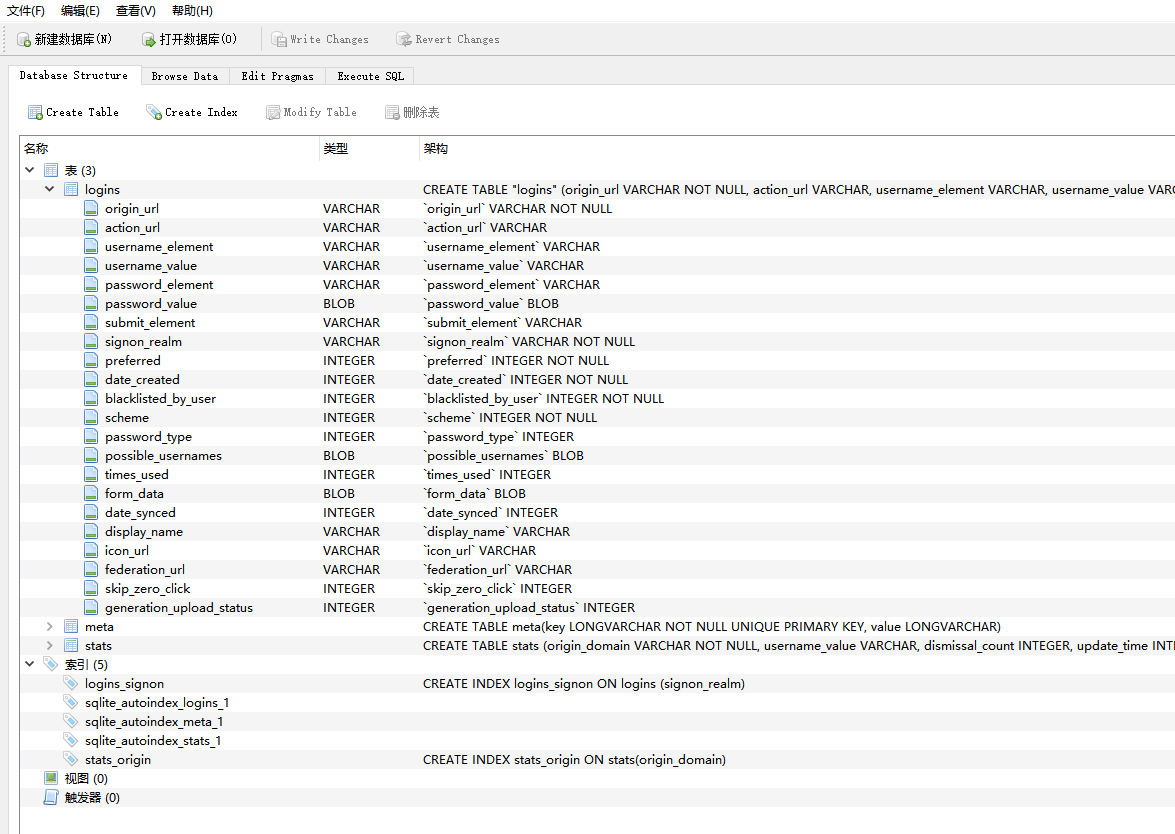This screenshot has height=834, width=1175.
Task: Click the password_value field icon
Action: [91, 303]
